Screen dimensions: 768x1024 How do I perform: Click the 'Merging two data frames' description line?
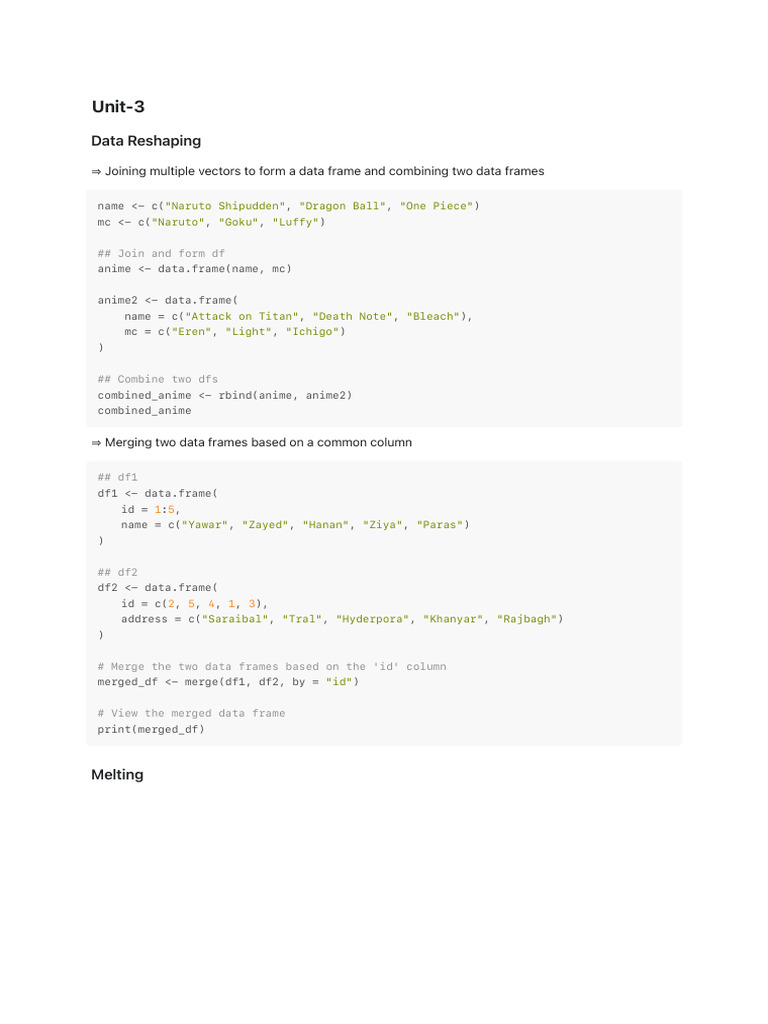251,442
